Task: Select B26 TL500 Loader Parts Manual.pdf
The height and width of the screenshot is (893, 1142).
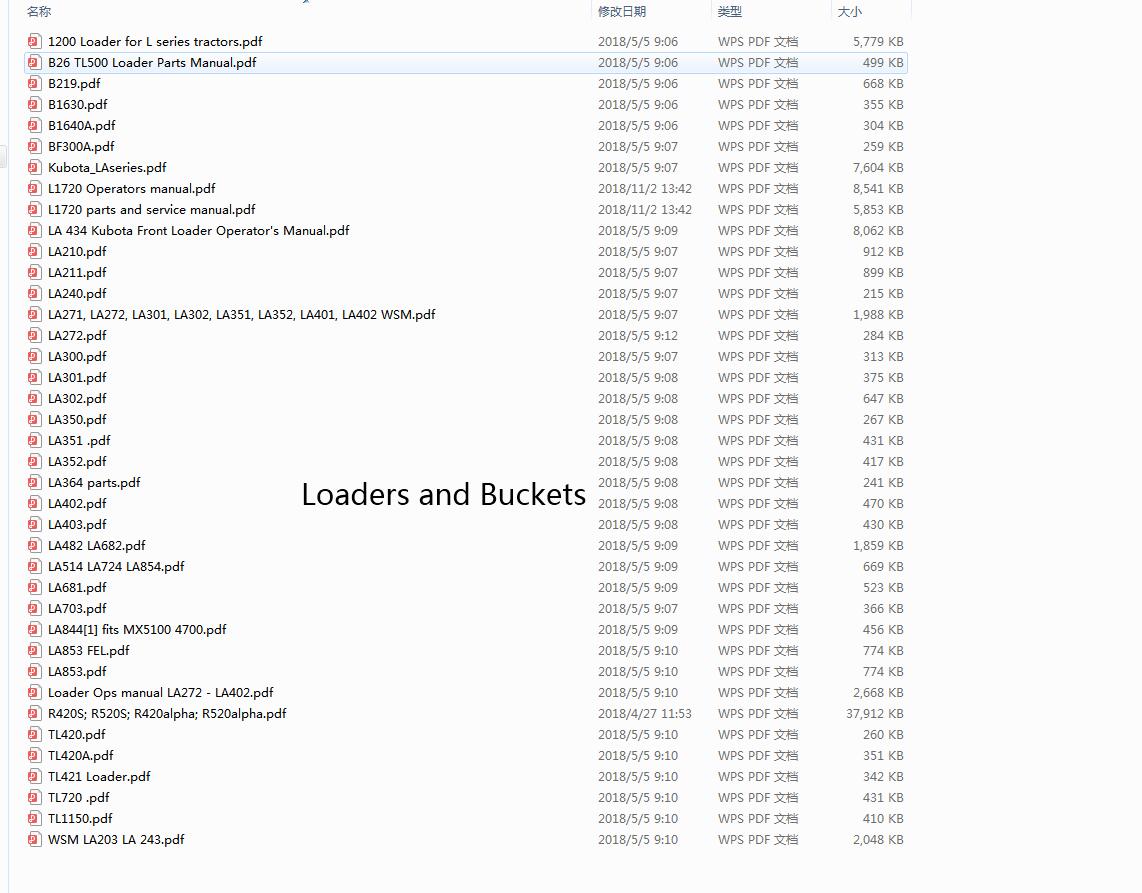Action: (x=152, y=62)
